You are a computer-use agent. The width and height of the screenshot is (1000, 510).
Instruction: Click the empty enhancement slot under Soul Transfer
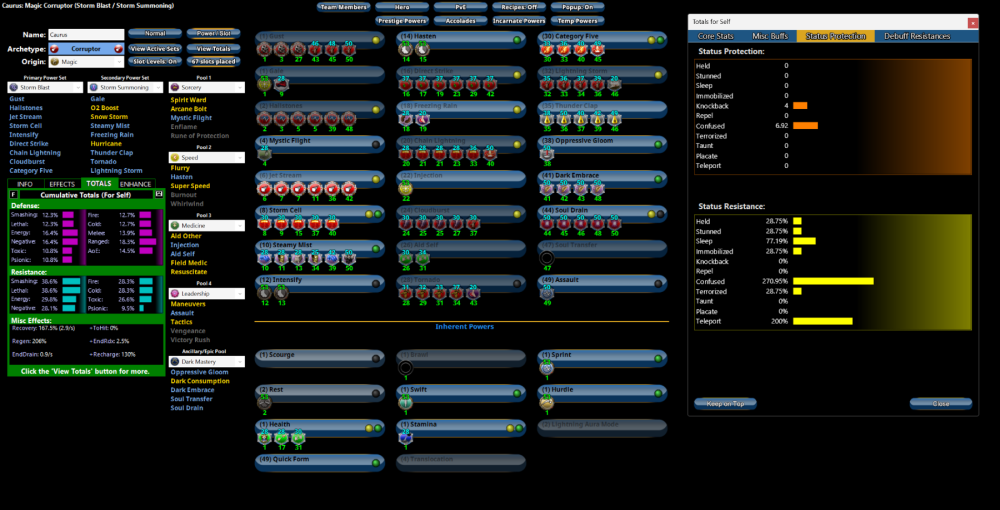(x=546, y=257)
